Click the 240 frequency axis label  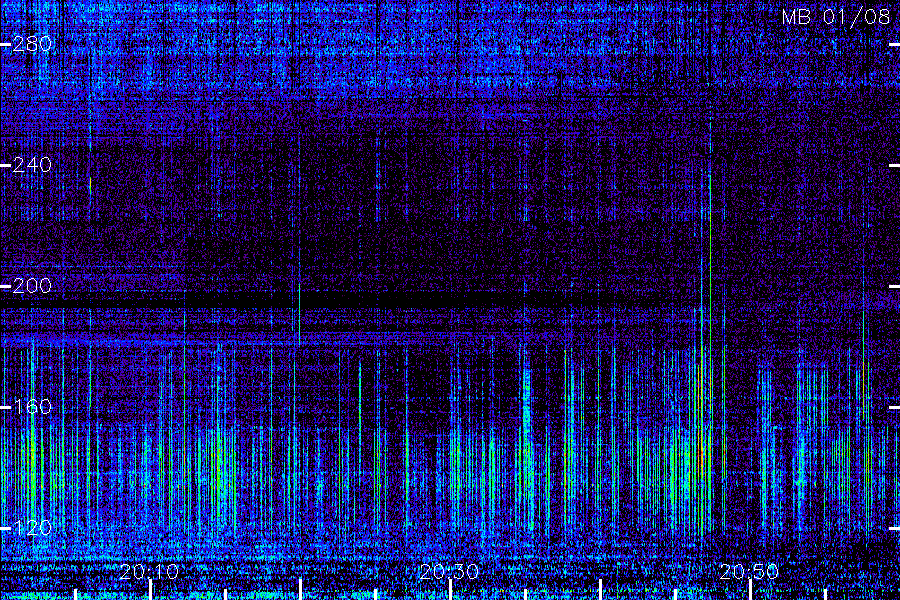point(32,165)
